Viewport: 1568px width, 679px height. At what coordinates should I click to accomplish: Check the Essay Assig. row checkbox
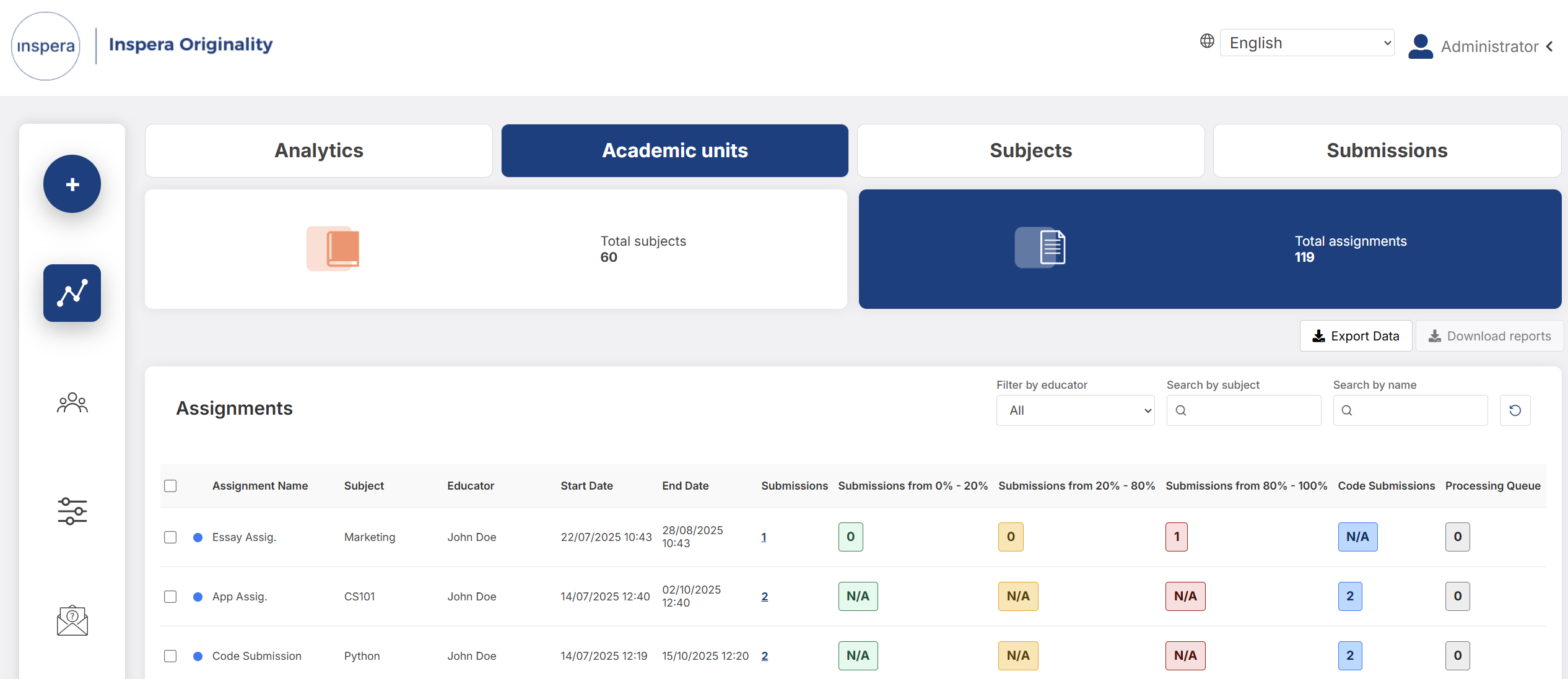point(170,537)
